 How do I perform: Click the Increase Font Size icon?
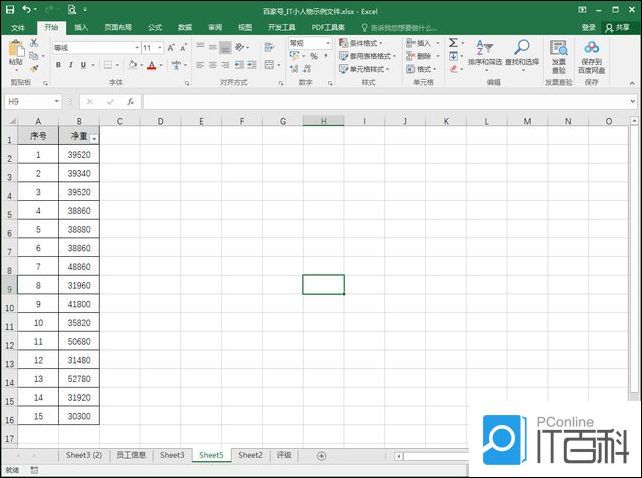[171, 48]
